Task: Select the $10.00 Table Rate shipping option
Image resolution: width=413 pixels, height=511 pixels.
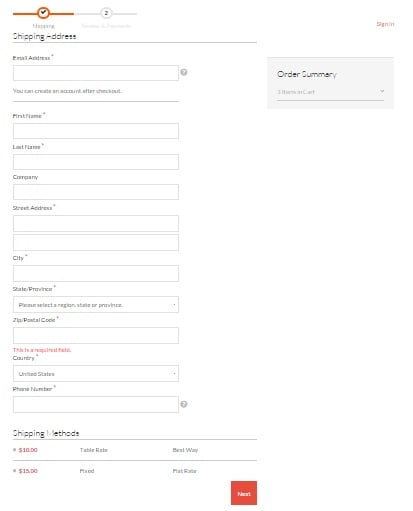Action: tap(14, 450)
